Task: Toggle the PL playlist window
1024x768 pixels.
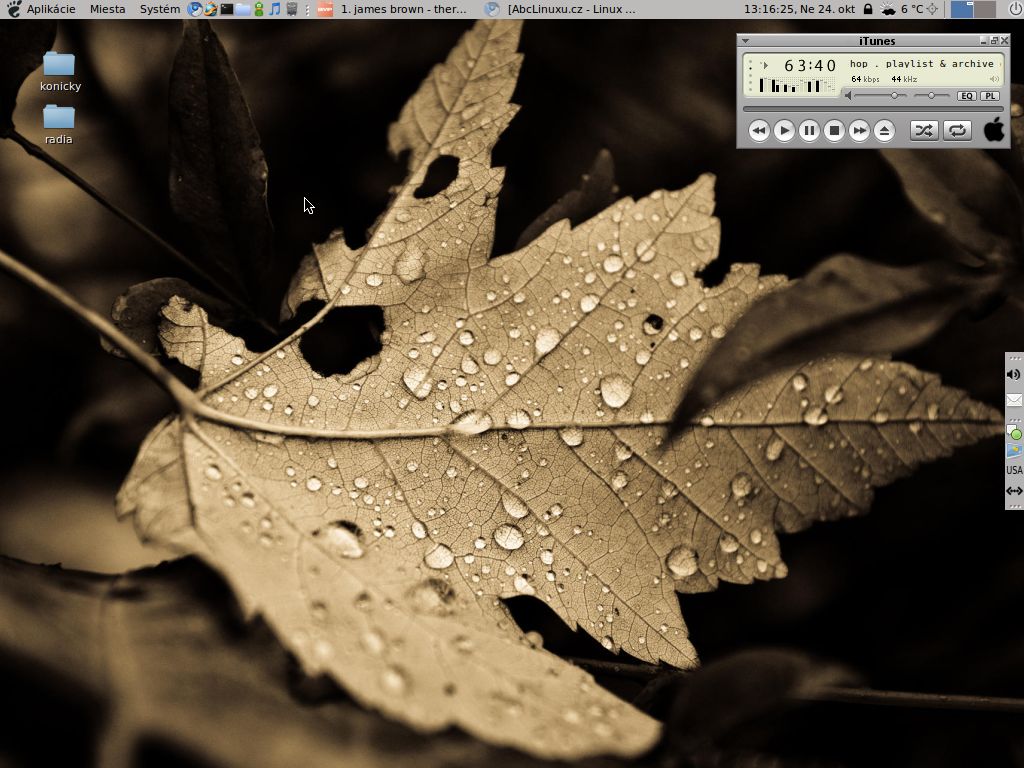Action: coord(990,96)
